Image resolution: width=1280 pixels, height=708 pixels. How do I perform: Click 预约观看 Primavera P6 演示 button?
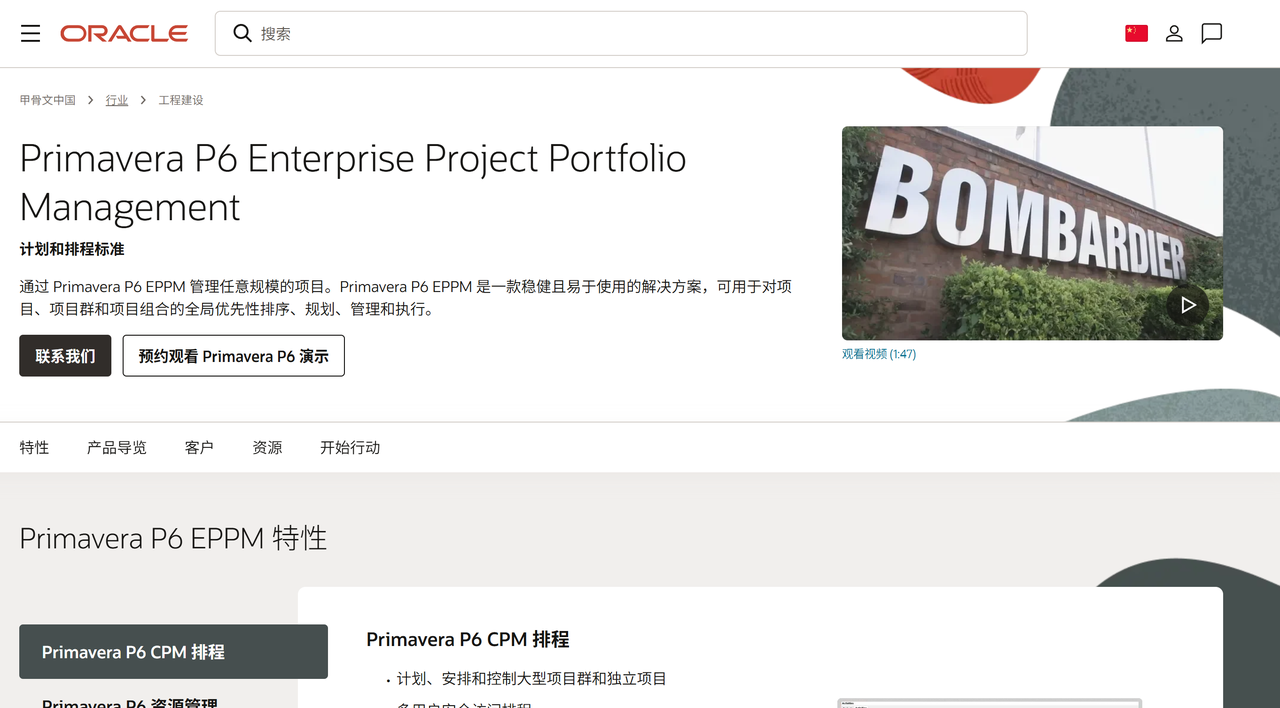(x=234, y=356)
